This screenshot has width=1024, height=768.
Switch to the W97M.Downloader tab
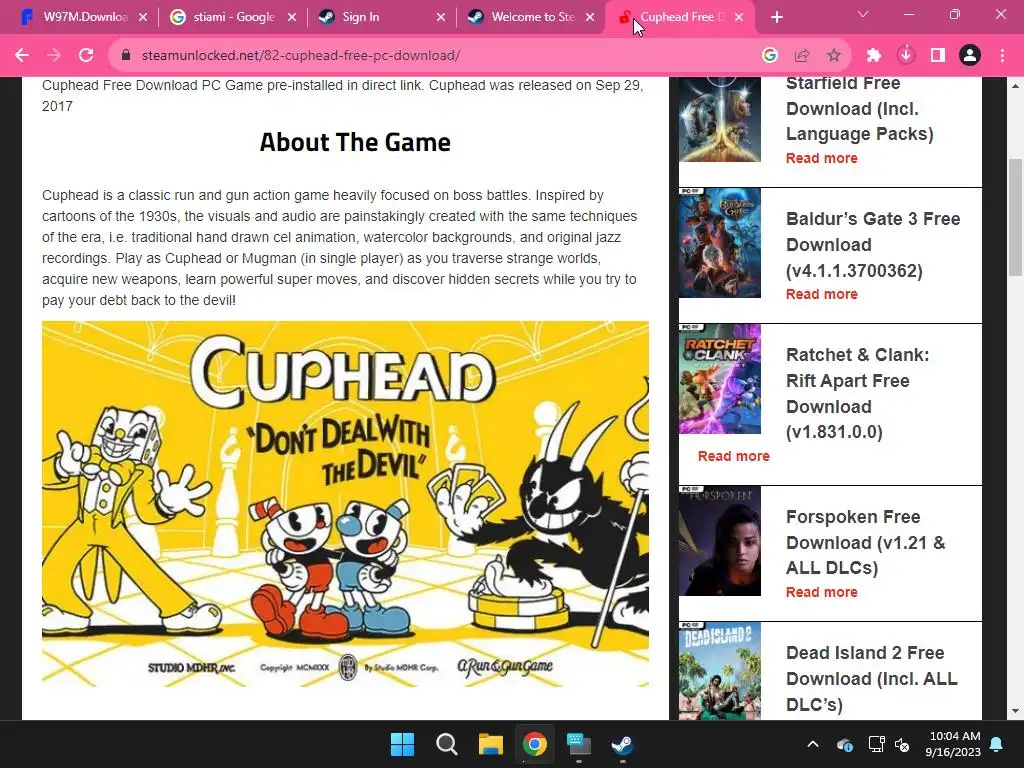coord(84,17)
